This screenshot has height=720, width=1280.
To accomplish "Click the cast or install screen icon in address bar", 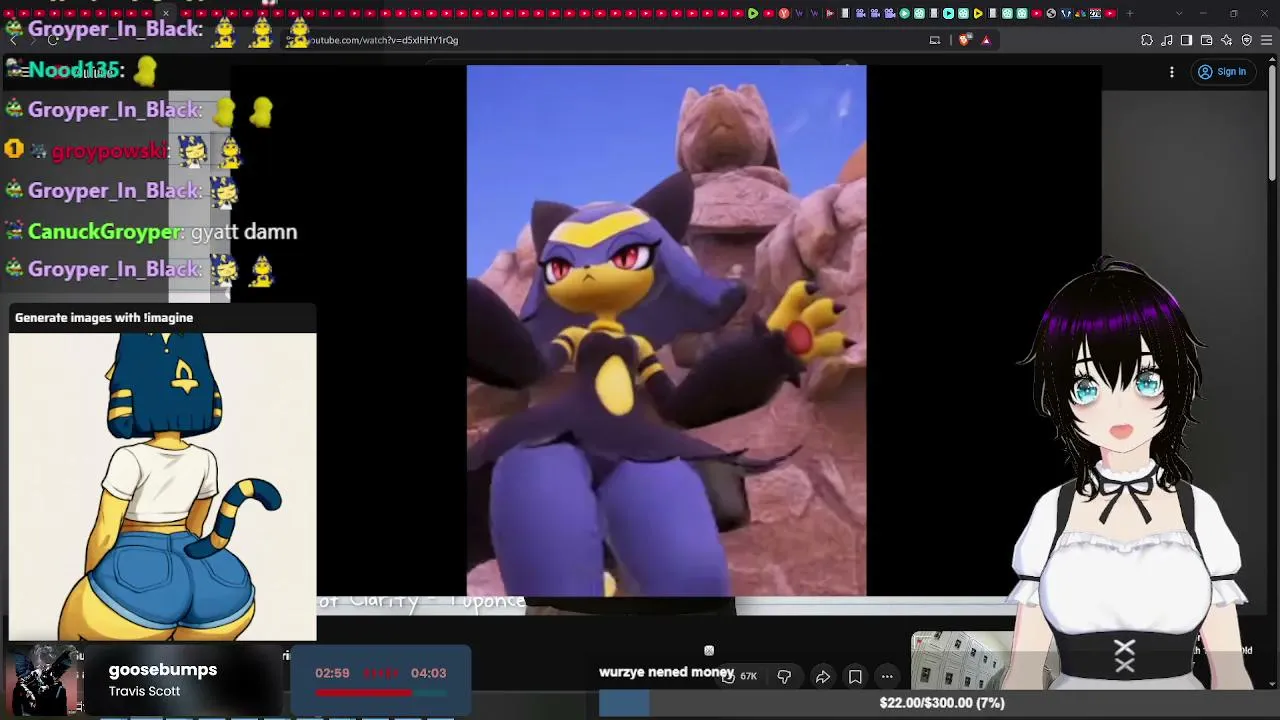I will pos(935,40).
